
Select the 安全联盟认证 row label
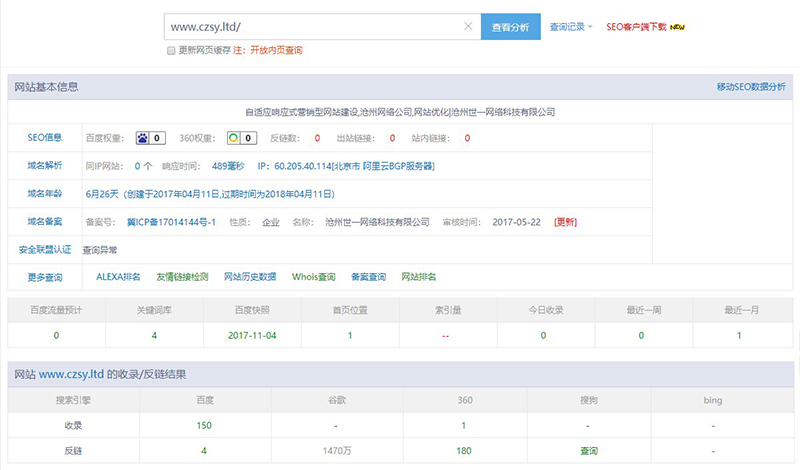coord(45,250)
